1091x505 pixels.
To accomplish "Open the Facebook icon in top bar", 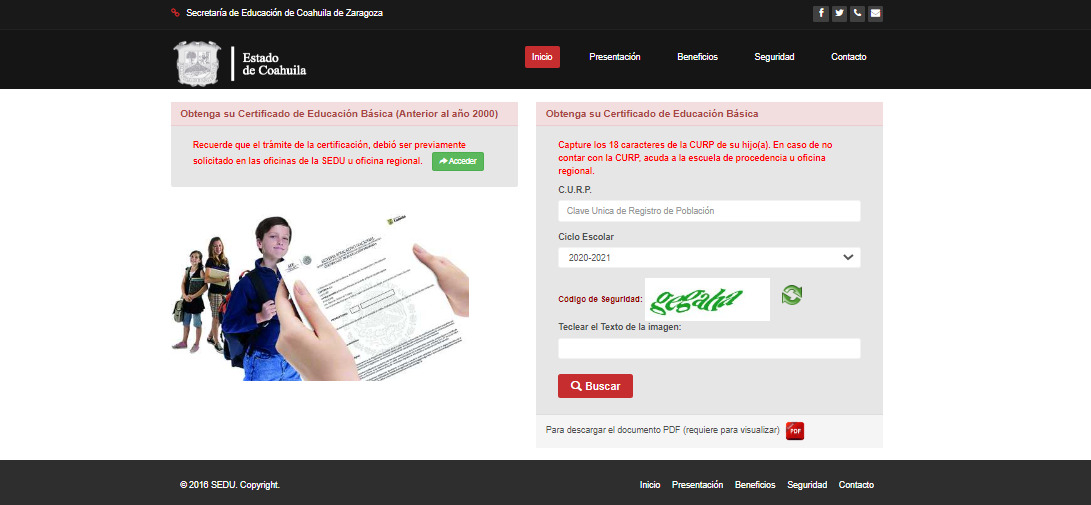I will pyautogui.click(x=821, y=14).
